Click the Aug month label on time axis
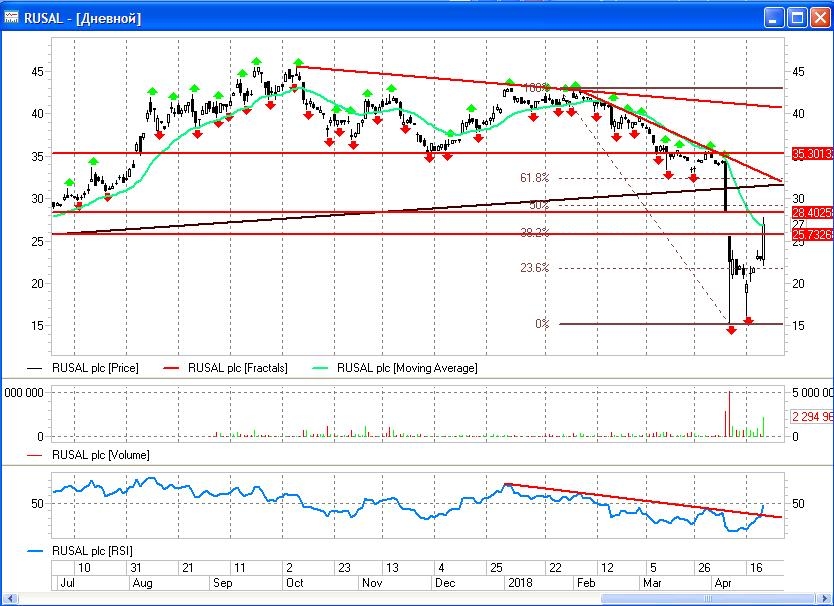The width and height of the screenshot is (834, 606). click(142, 583)
